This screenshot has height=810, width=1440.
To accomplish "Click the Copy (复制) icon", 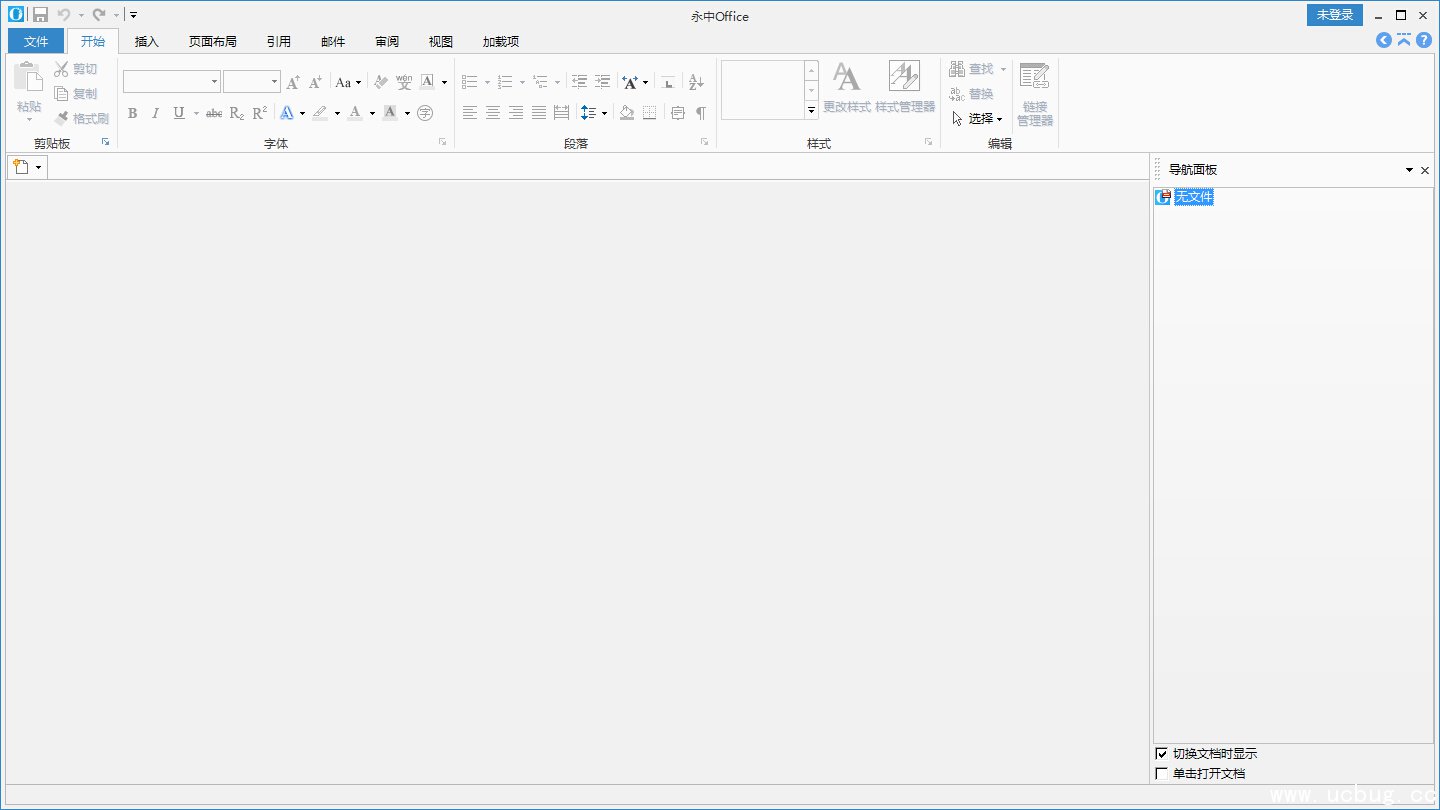I will point(61,94).
